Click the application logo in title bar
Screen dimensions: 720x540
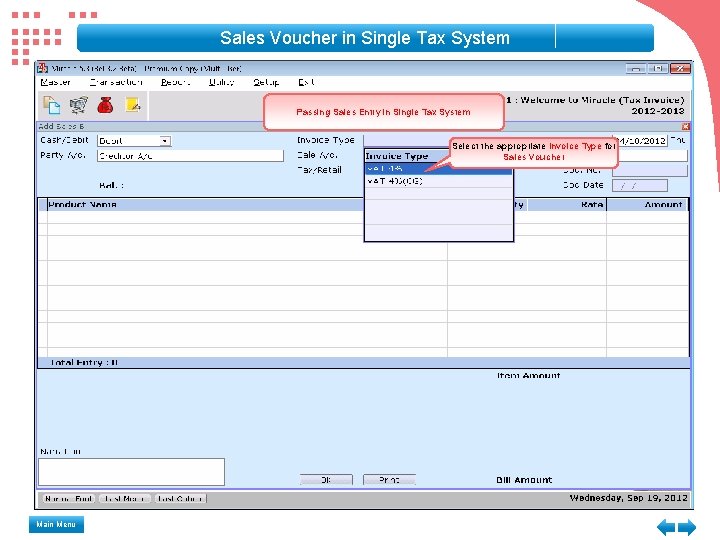(43, 68)
